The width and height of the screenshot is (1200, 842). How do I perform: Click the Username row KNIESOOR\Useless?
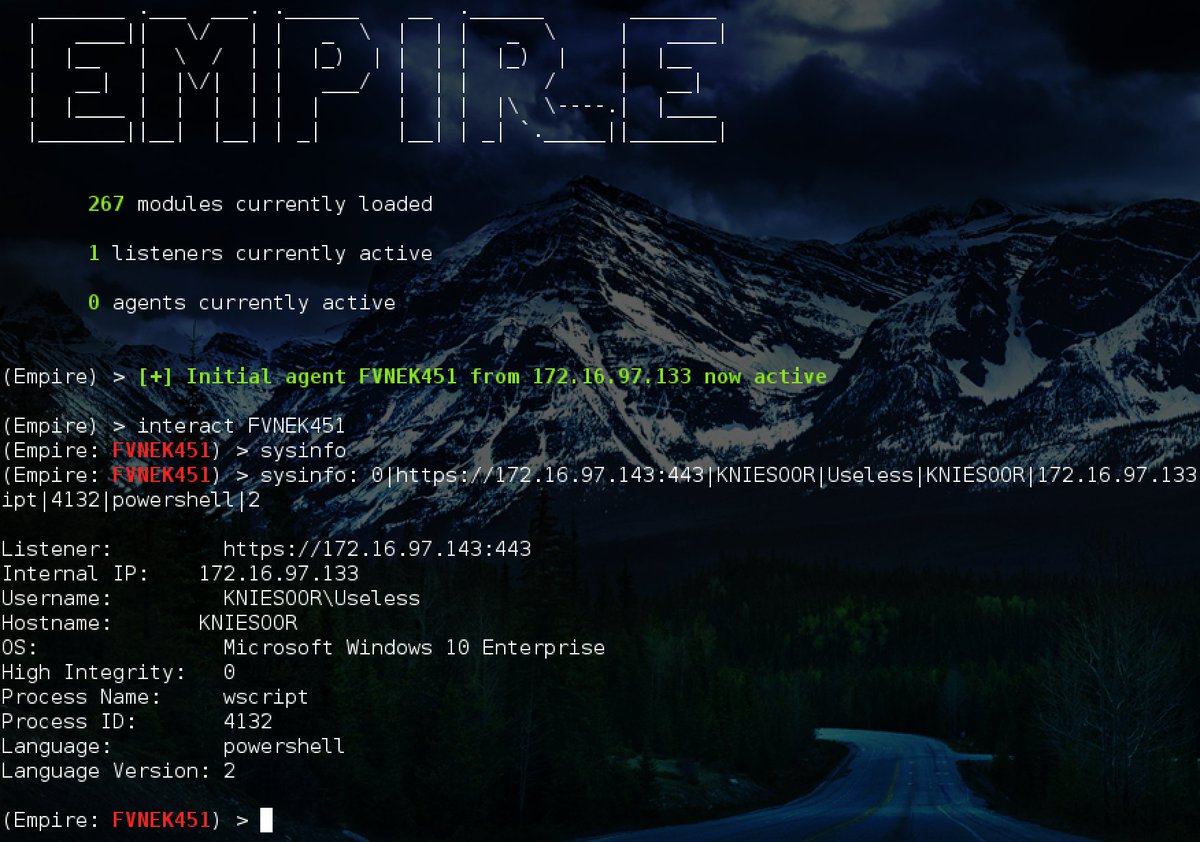[211, 598]
